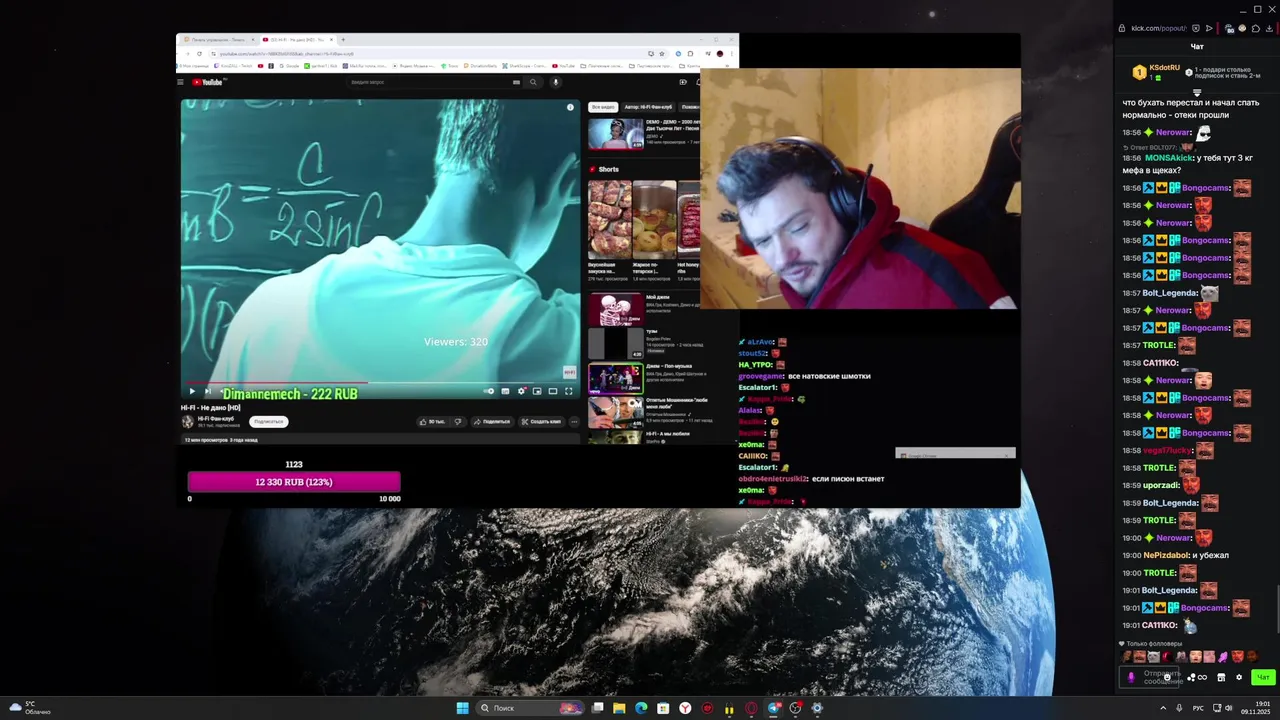Play the YouTube video with the play button

[x=192, y=391]
